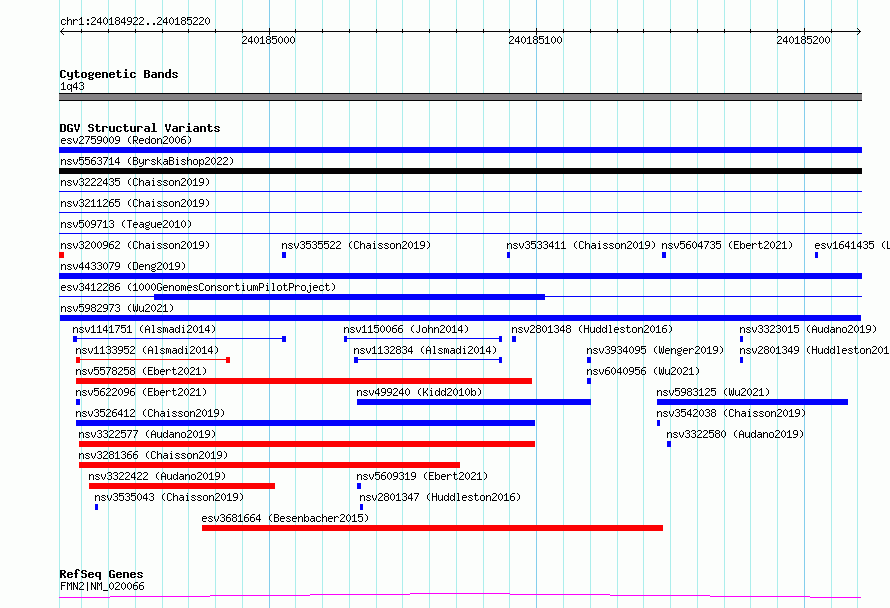Viewport: 890px width, 608px height.
Task: Click the FMN2|NM_020066 gene label
Action: (x=102, y=586)
